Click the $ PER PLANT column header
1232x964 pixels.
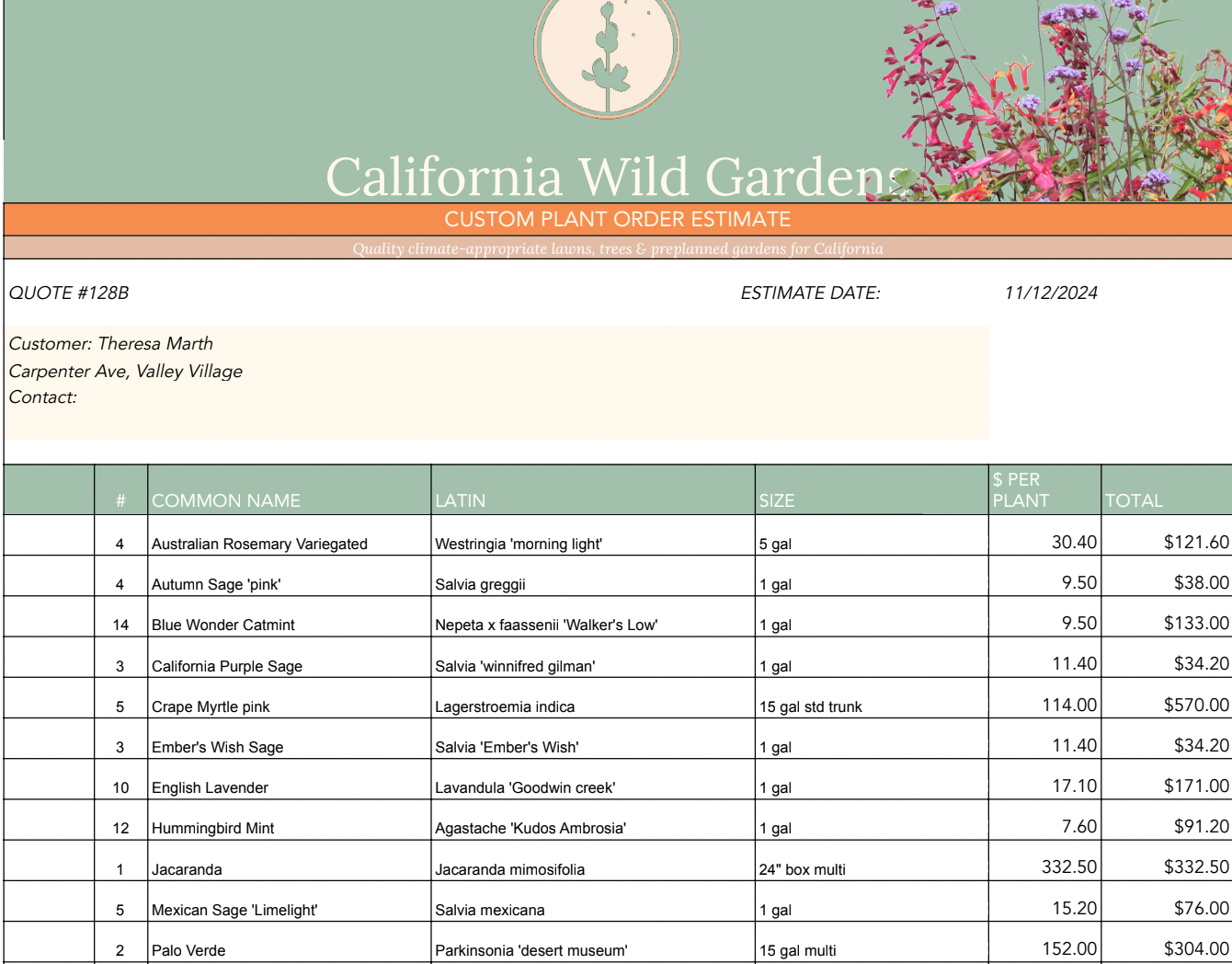[1044, 489]
